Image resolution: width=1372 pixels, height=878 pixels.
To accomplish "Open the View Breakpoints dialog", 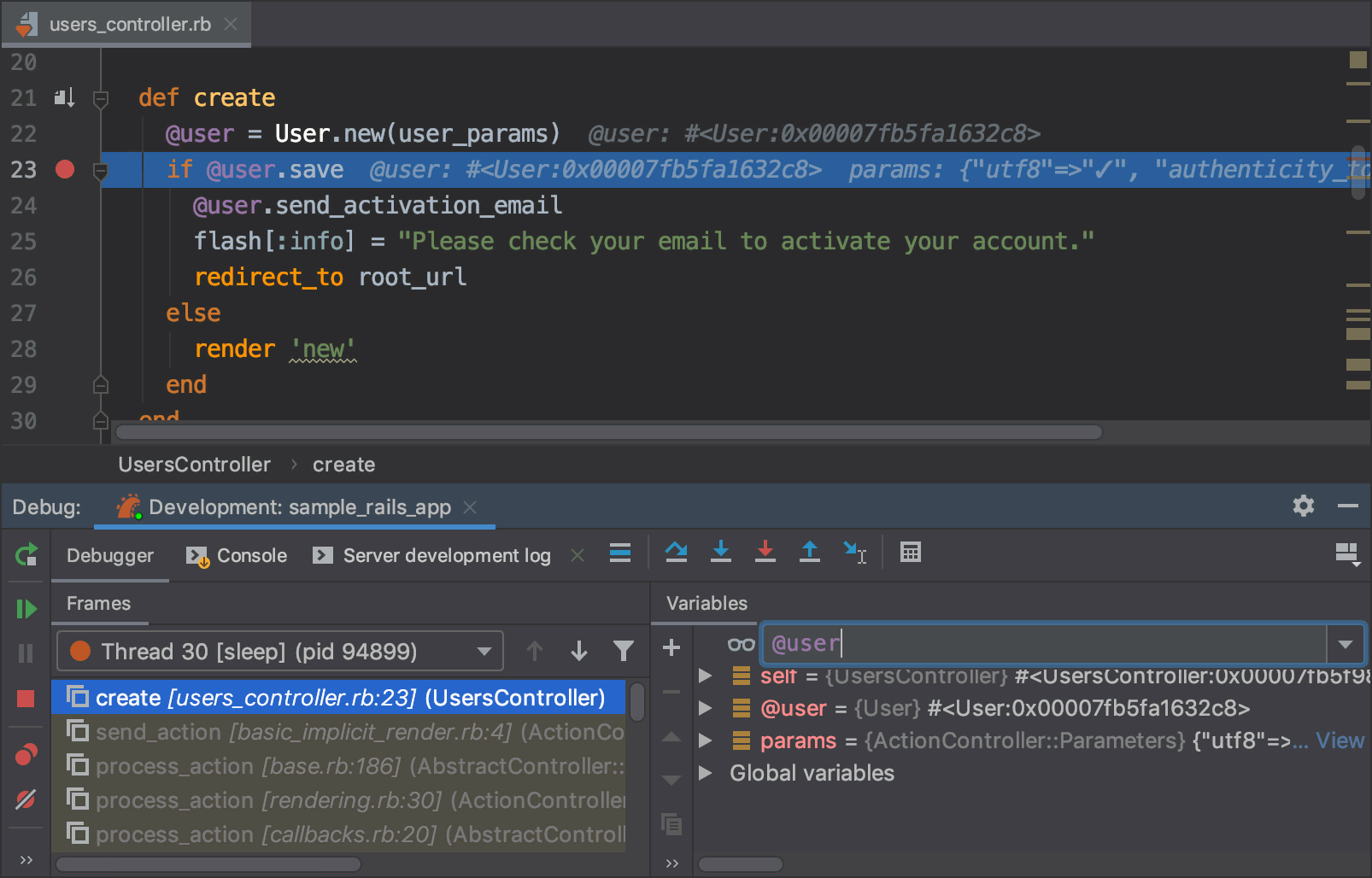I will 26,754.
